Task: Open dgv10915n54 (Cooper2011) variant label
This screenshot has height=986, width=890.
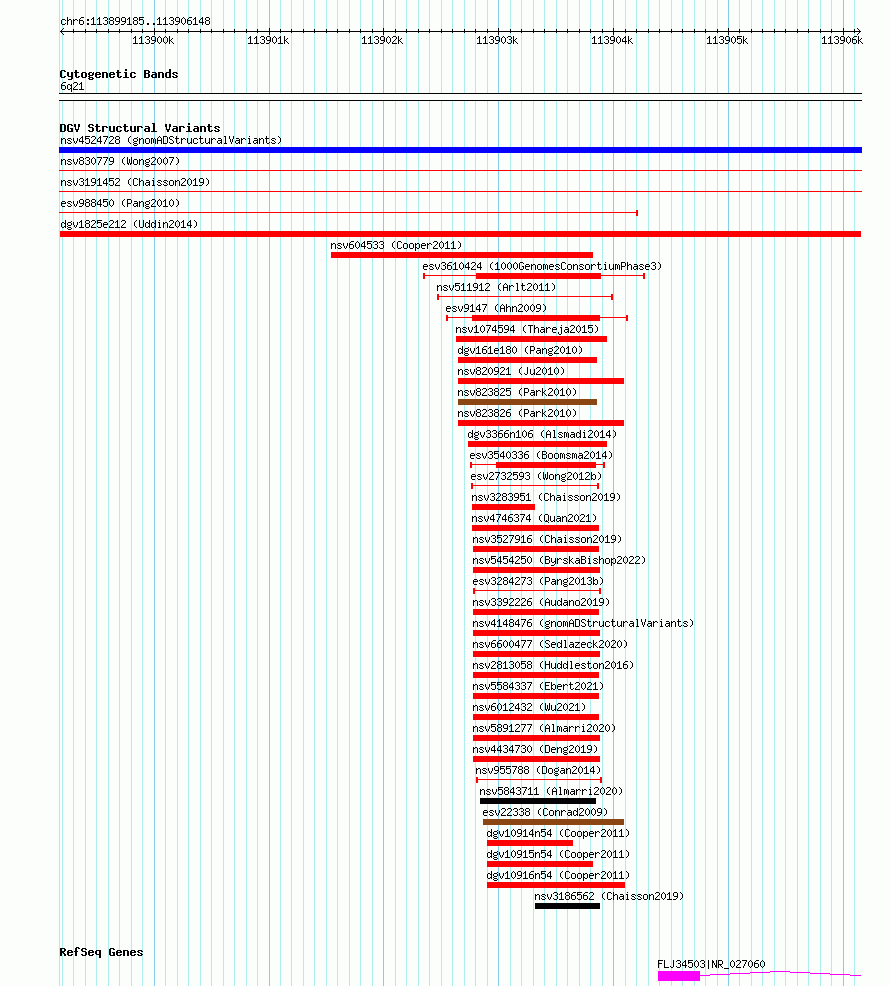Action: click(x=559, y=855)
